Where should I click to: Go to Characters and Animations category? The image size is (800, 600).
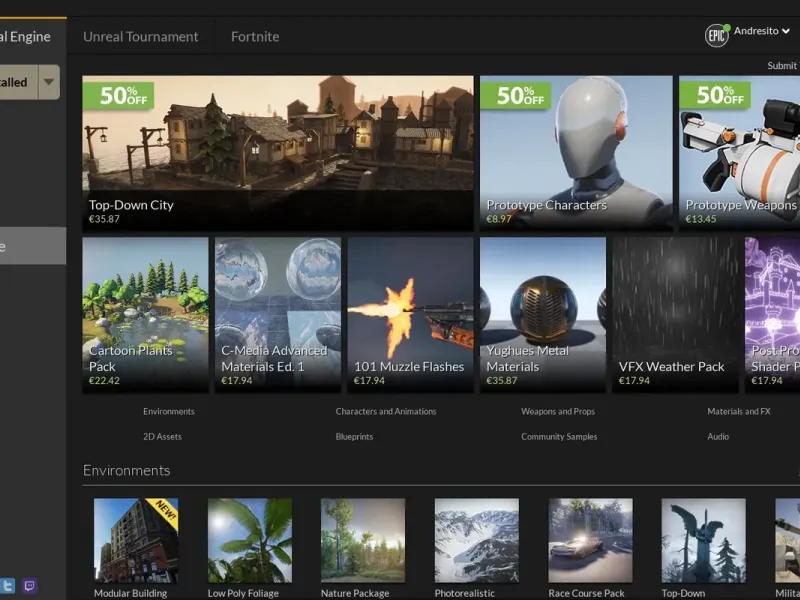[386, 411]
